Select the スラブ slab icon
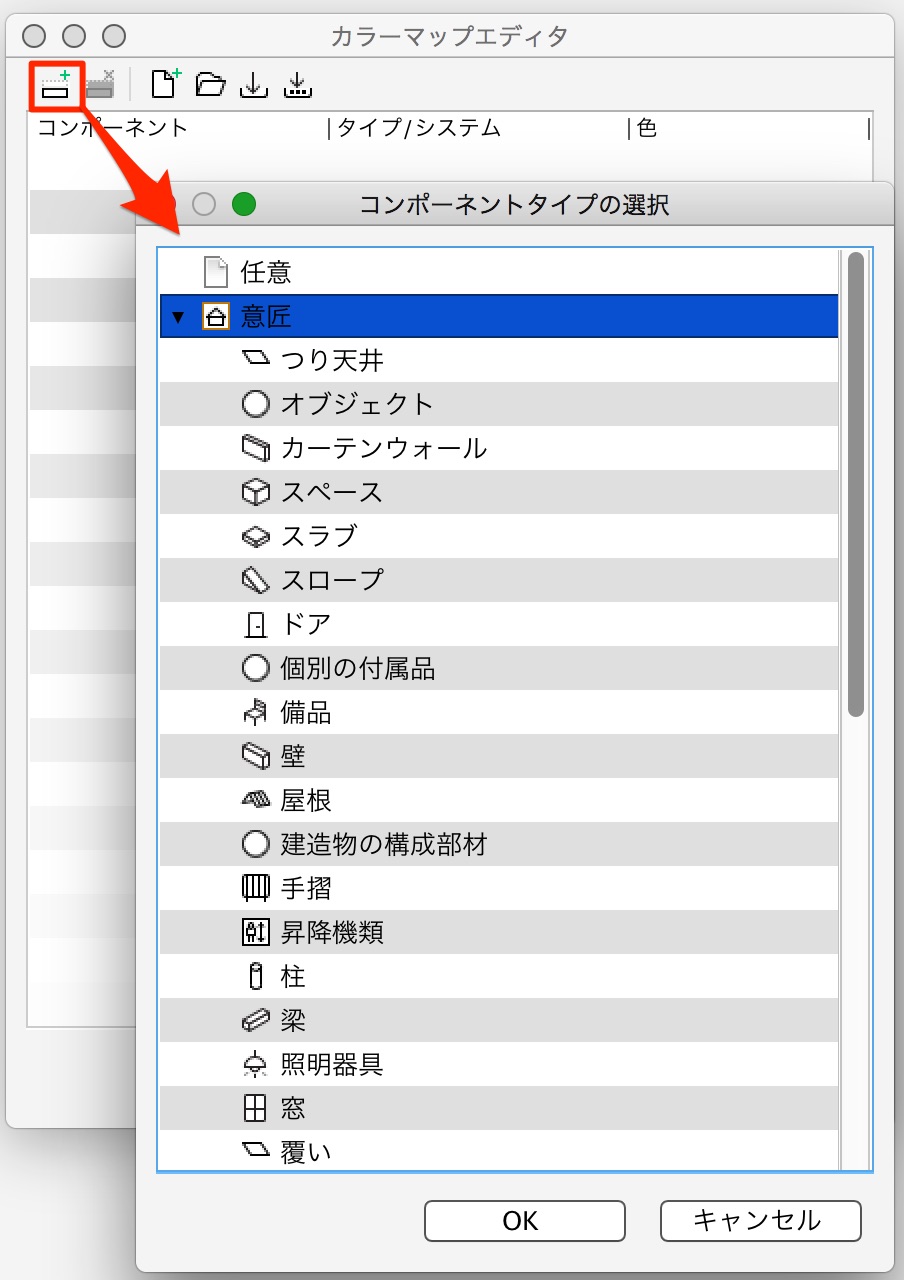The width and height of the screenshot is (904, 1280). 256,536
